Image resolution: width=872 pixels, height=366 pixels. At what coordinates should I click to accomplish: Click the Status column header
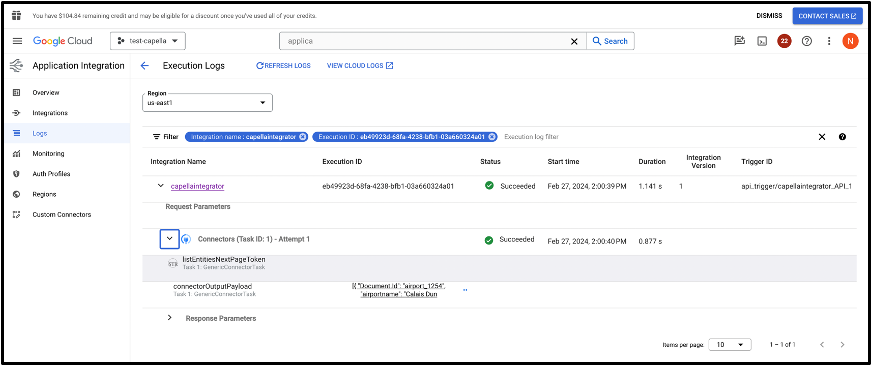pyautogui.click(x=490, y=162)
